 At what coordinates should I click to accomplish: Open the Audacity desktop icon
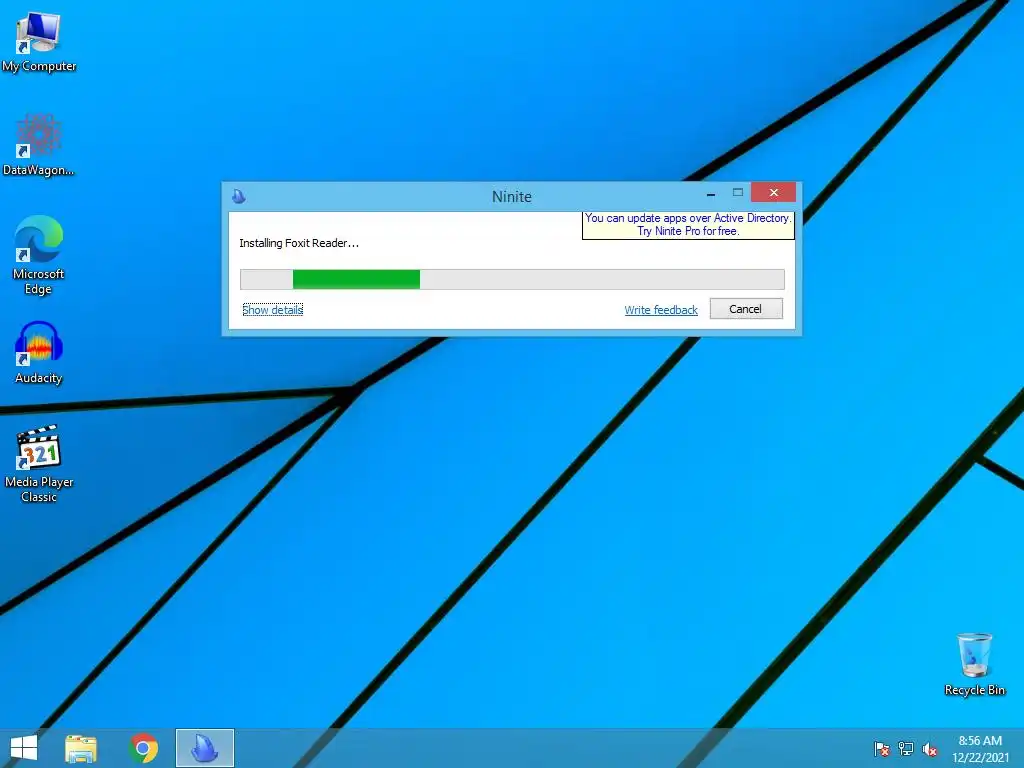[39, 353]
